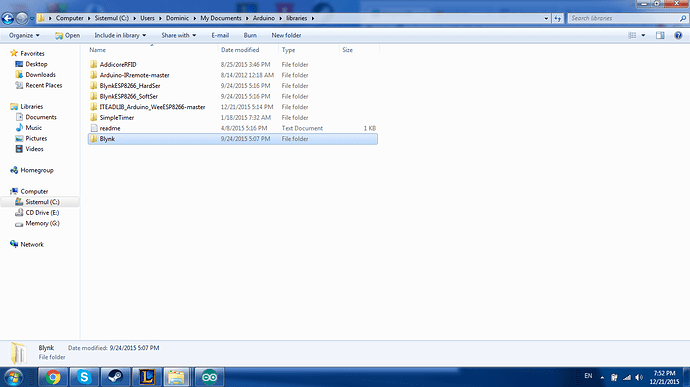Screen dimensions: 690x387
Task: Select Memory (G:) drive in sidebar
Action: [42, 223]
